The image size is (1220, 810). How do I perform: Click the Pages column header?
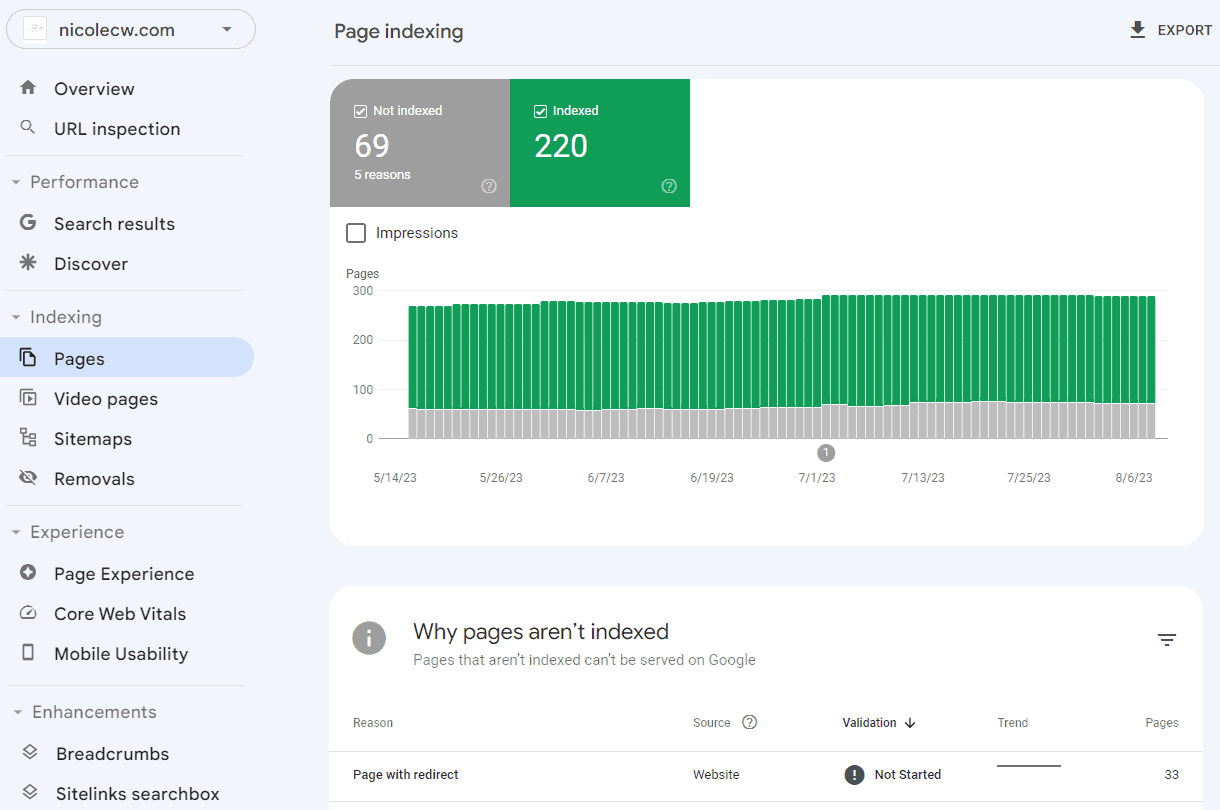tap(1162, 723)
